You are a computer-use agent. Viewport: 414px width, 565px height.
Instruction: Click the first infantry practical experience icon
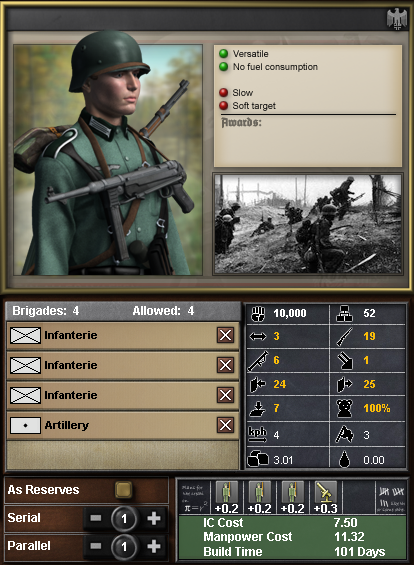[x=227, y=492]
